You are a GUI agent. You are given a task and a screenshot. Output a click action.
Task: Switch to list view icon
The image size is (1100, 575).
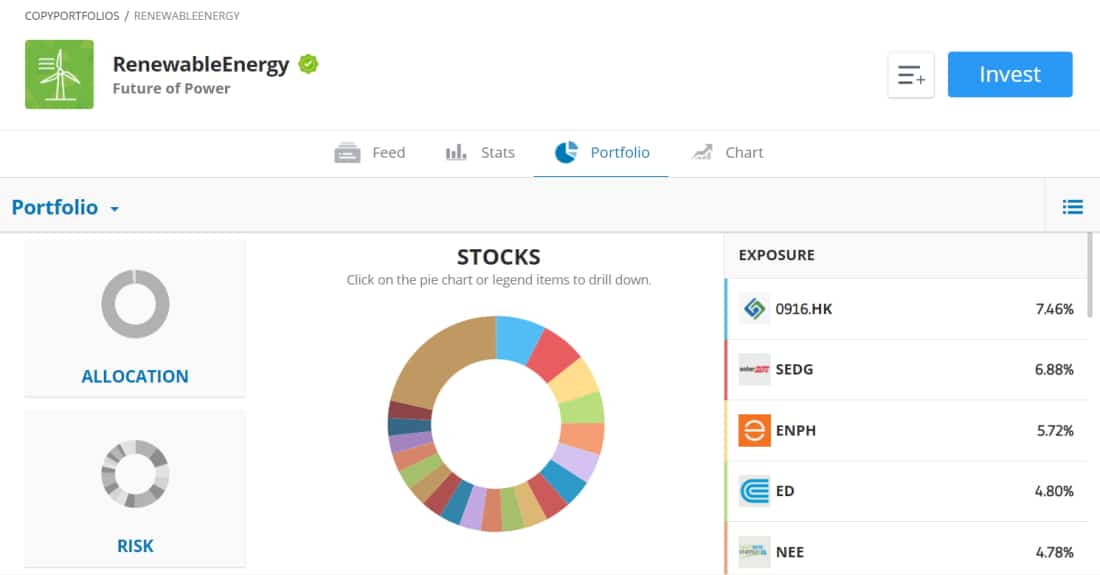pos(1072,207)
